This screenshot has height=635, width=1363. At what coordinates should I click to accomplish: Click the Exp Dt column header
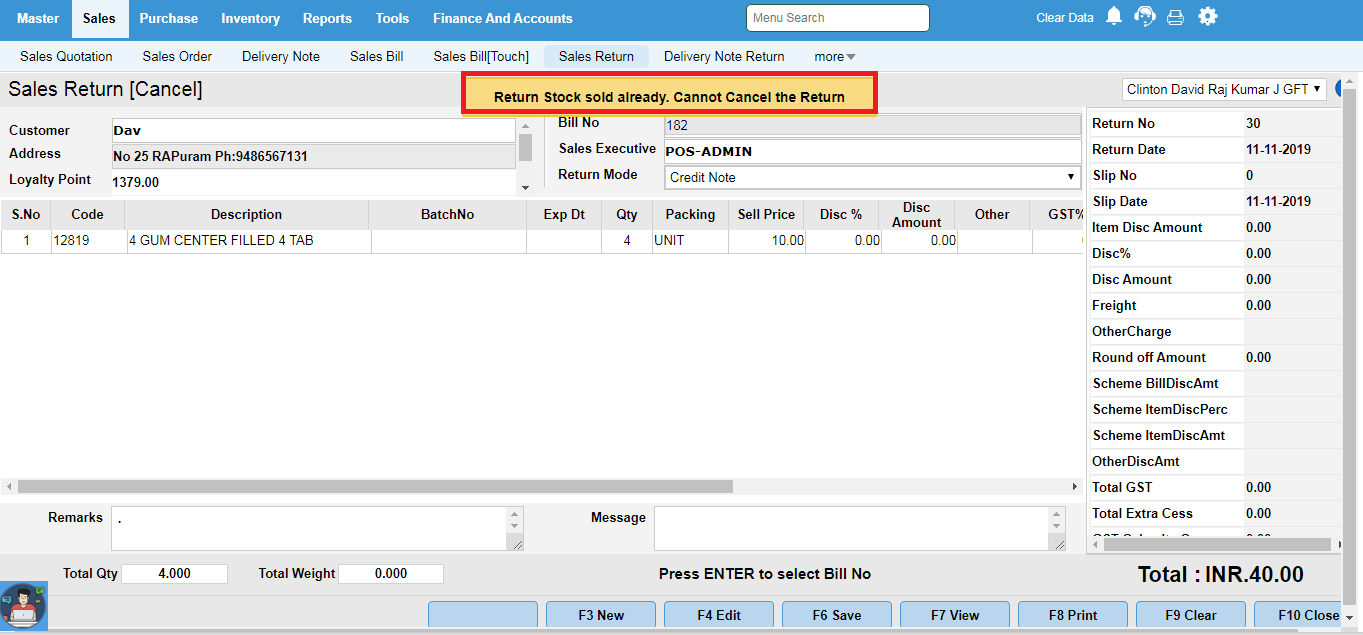(x=564, y=214)
